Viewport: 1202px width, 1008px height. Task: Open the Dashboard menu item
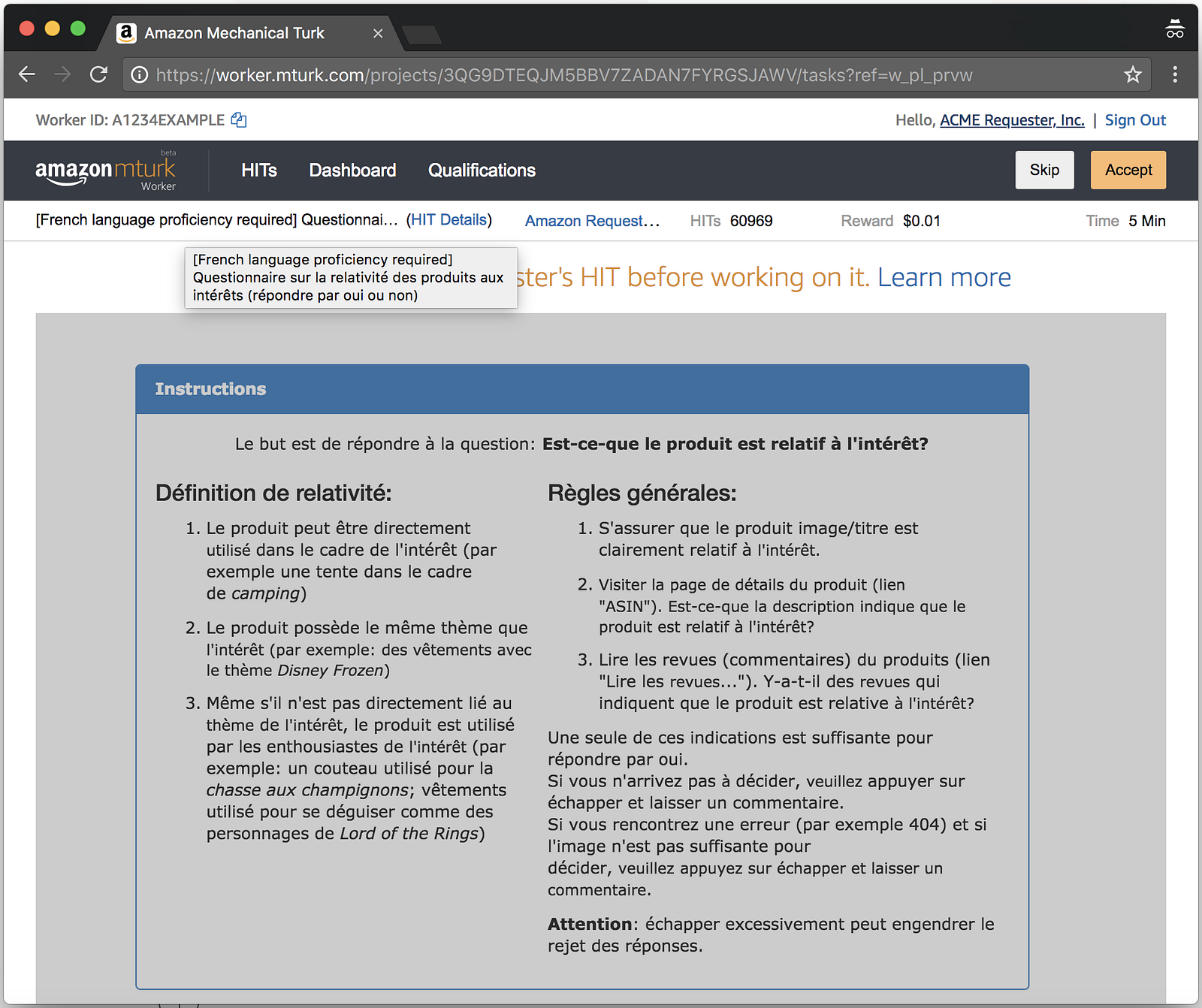point(352,171)
